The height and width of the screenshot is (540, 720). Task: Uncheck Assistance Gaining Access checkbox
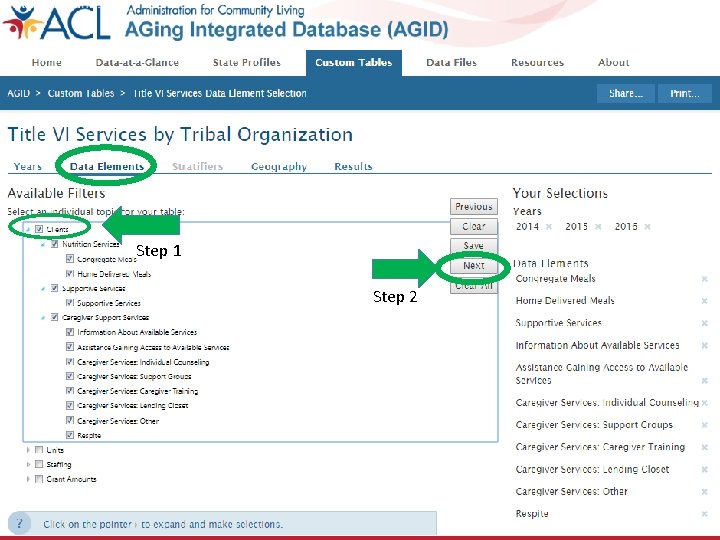(x=70, y=347)
